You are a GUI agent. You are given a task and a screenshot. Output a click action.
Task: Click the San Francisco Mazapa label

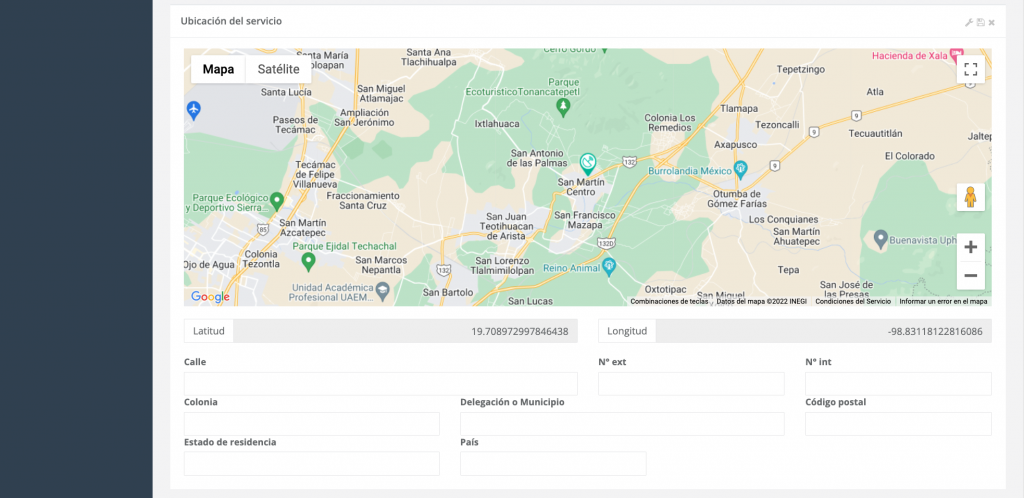(584, 220)
